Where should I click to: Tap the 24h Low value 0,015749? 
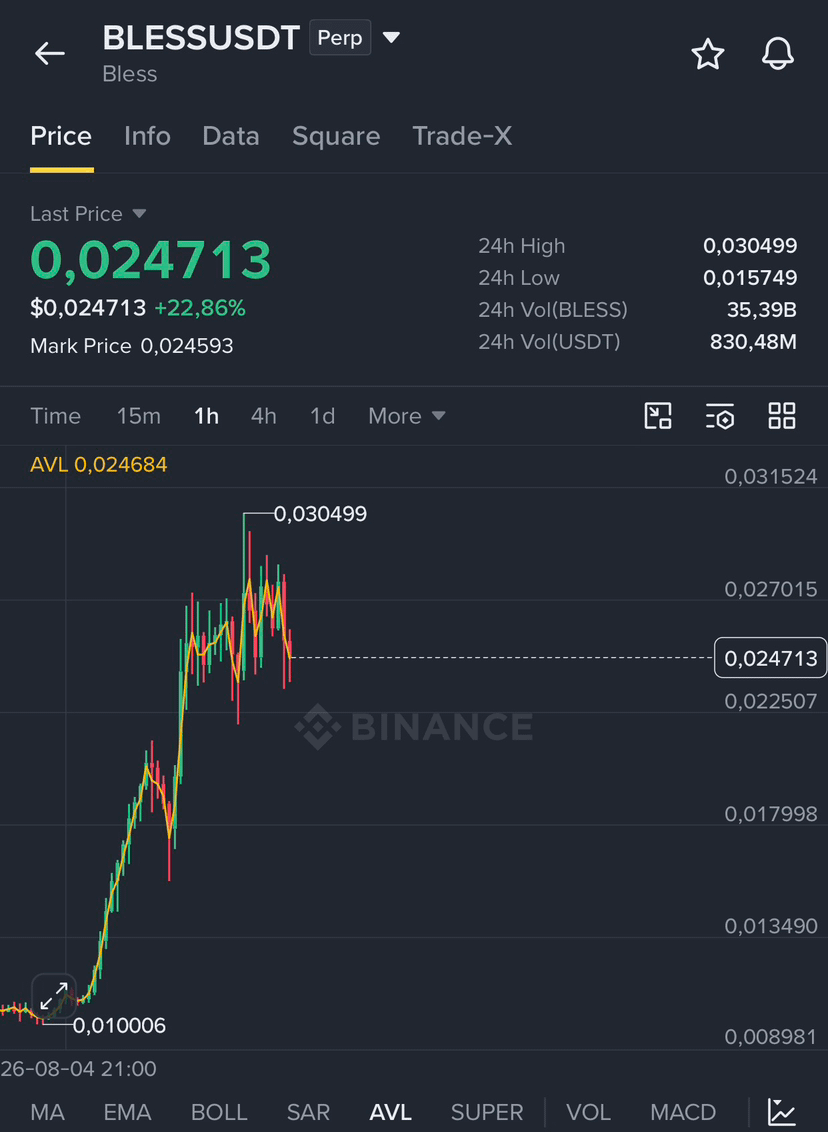(750, 277)
